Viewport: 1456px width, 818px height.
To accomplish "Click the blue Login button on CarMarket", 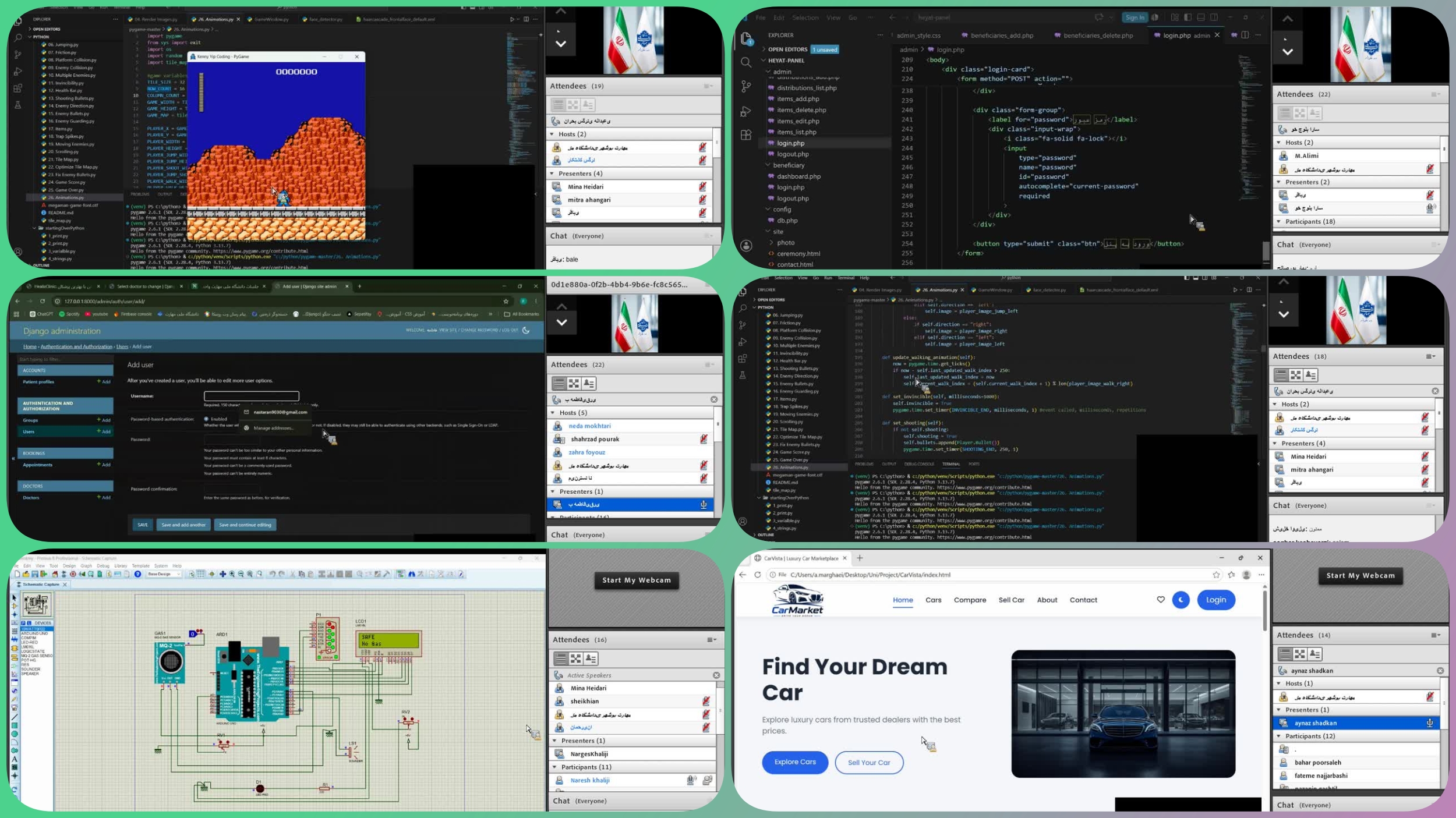I will tap(1216, 600).
